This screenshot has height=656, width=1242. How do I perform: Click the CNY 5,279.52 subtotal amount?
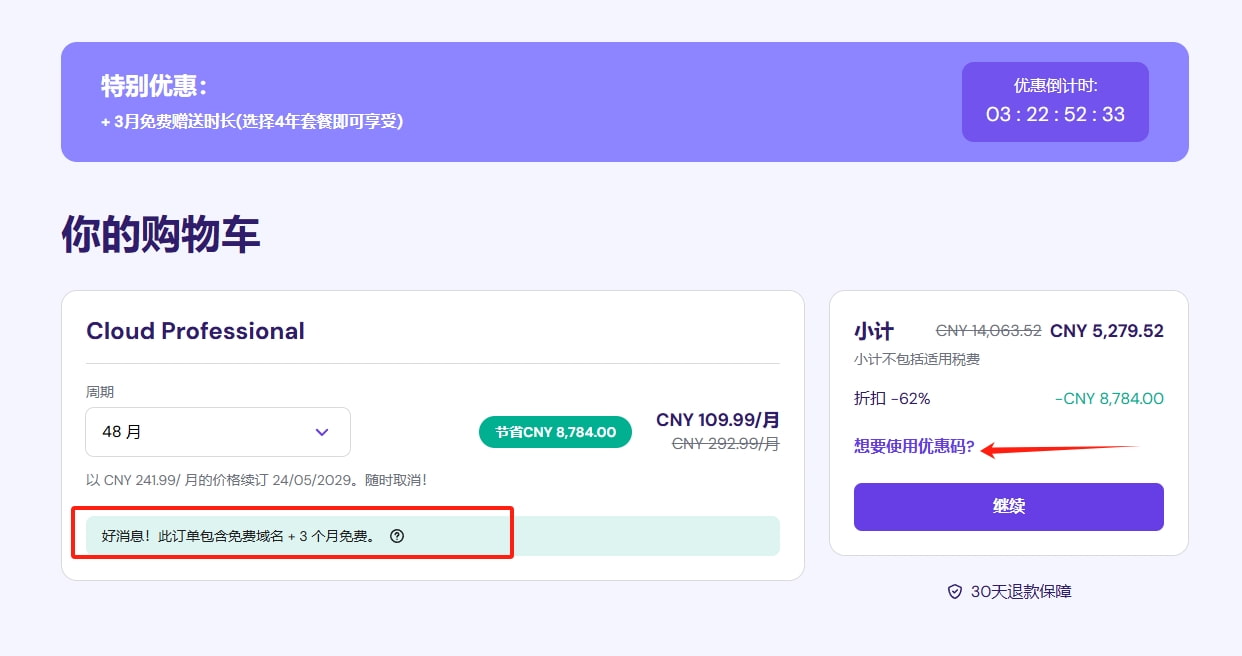click(1106, 330)
